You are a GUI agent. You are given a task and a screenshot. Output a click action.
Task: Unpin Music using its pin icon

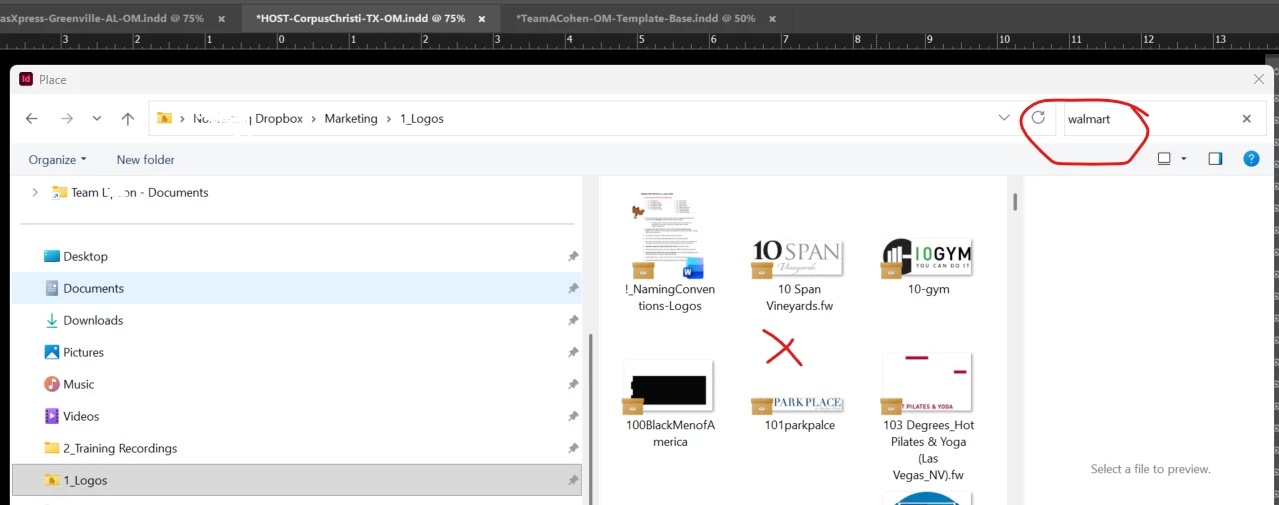(x=573, y=385)
